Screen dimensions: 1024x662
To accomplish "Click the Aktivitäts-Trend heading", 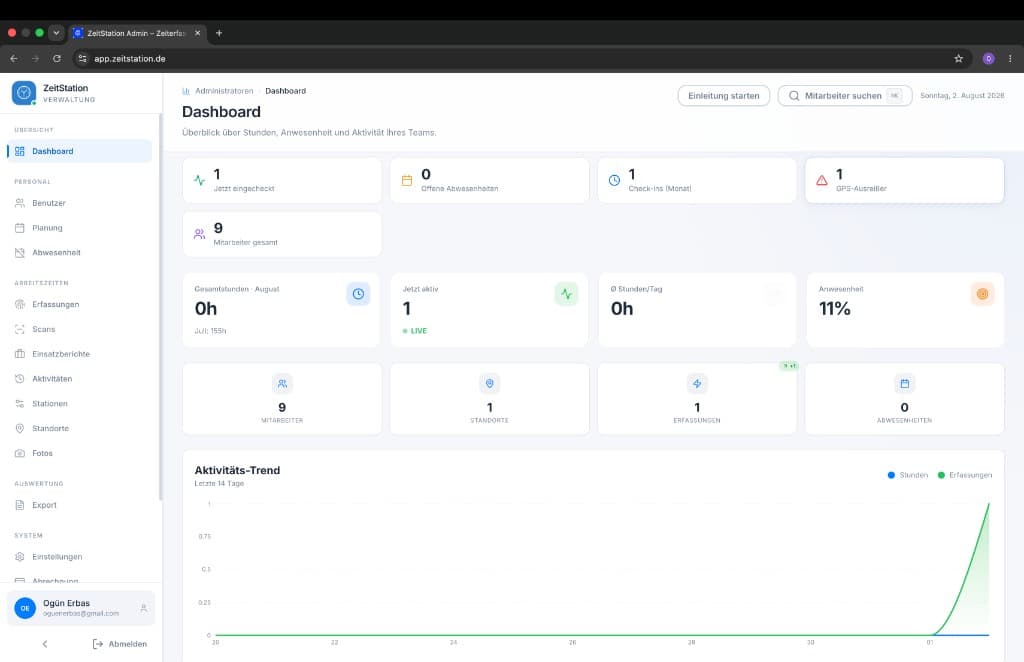I will (x=237, y=470).
